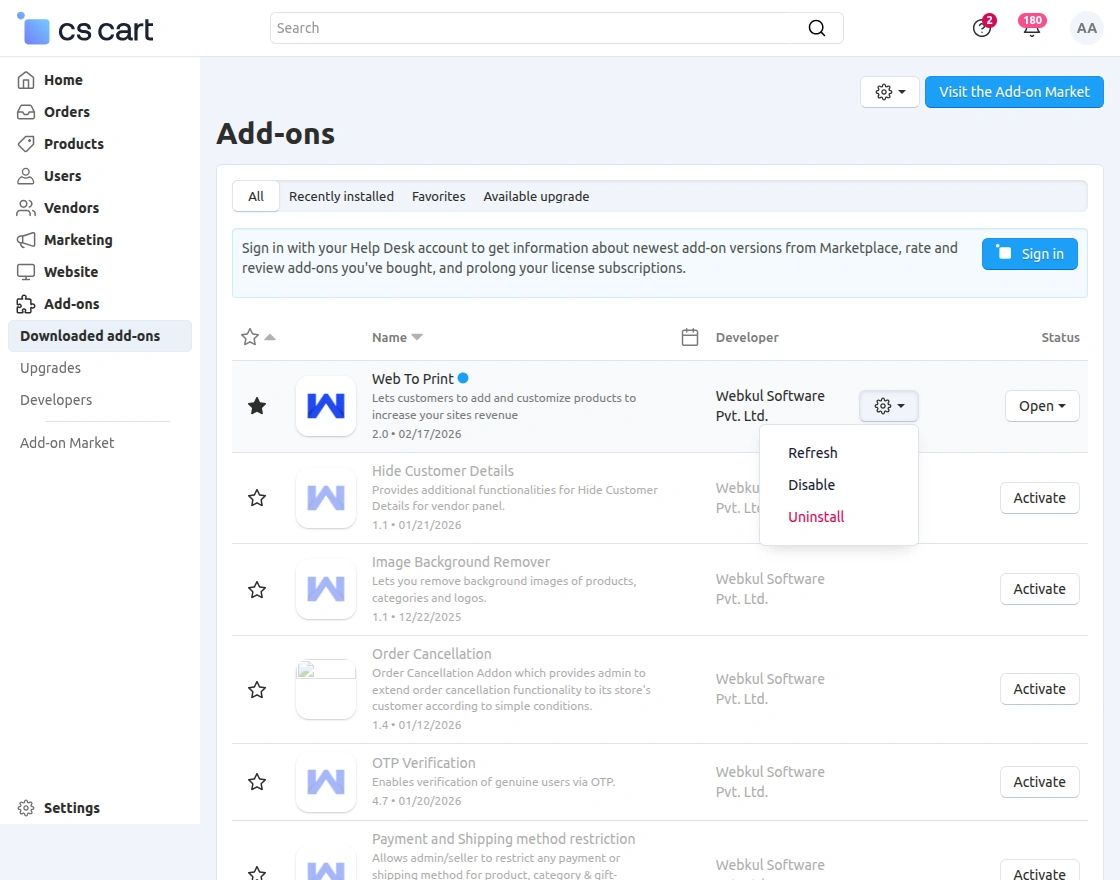Switch to the Recently installed tab

341,196
